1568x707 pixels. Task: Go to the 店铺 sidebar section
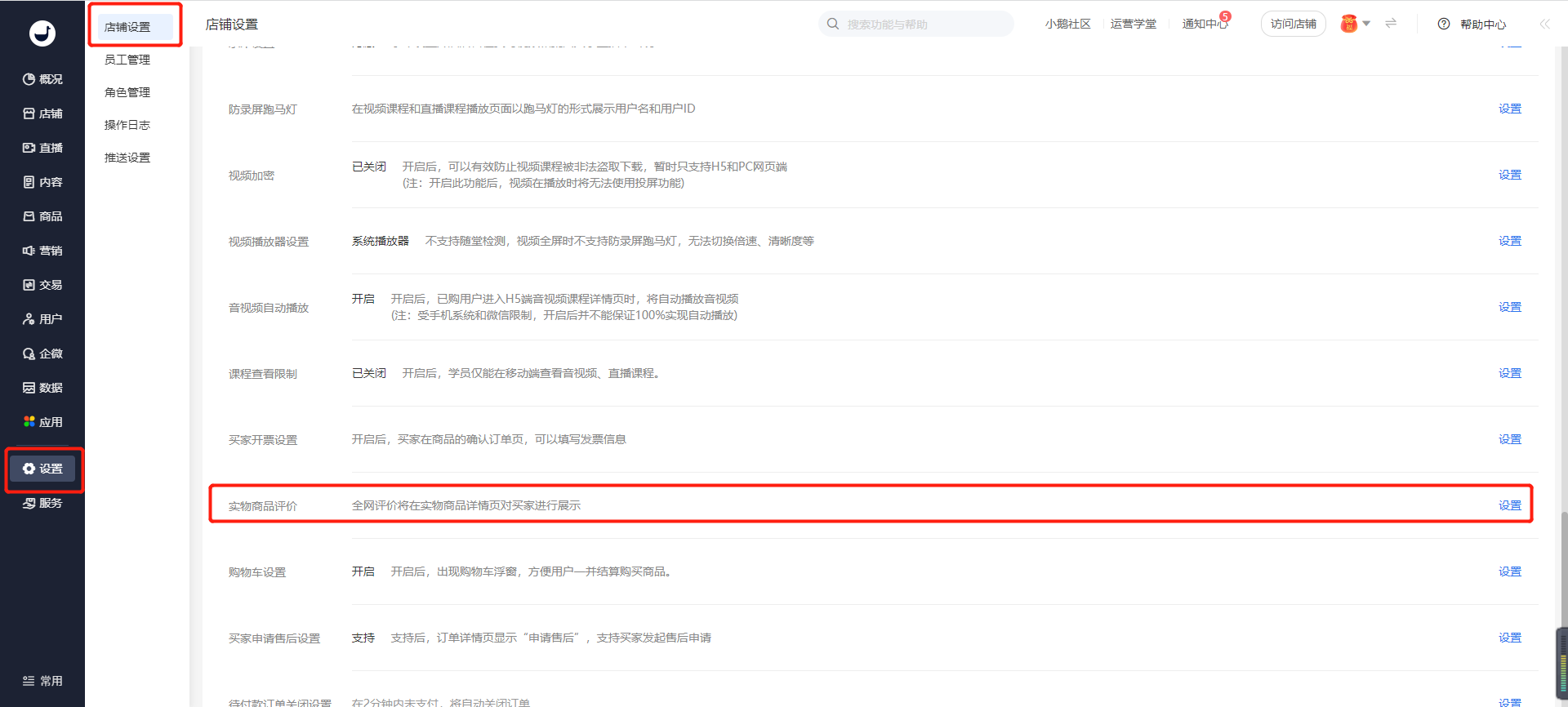[42, 113]
